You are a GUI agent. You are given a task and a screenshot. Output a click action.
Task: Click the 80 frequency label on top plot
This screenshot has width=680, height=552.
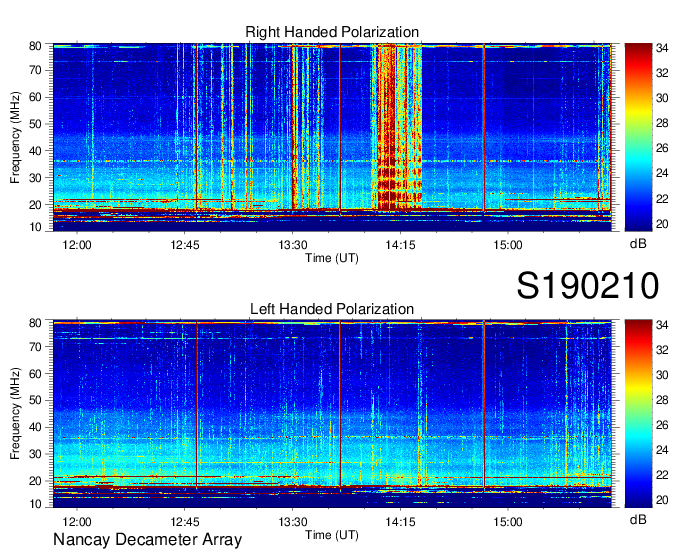click(35, 46)
